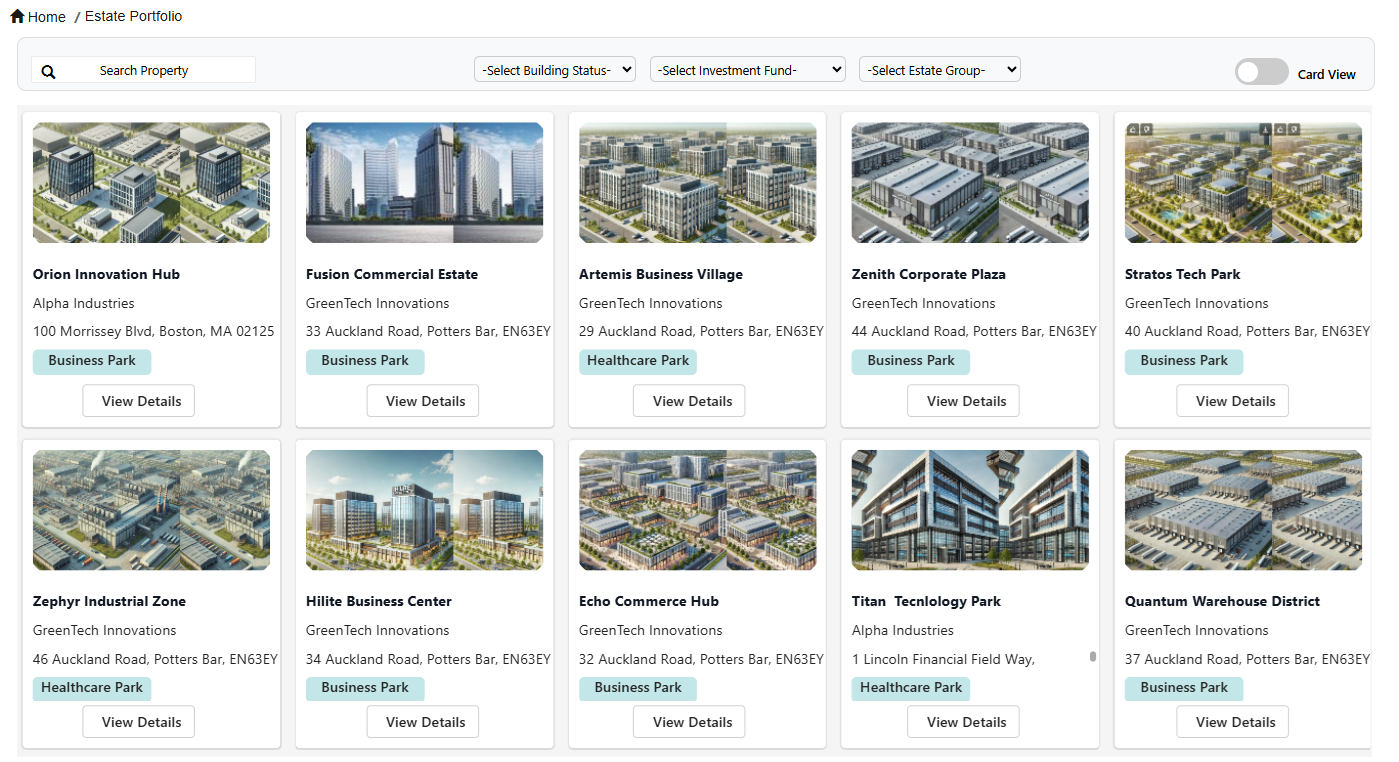Click the Estate Portfolio breadcrumb entry

click(x=133, y=16)
